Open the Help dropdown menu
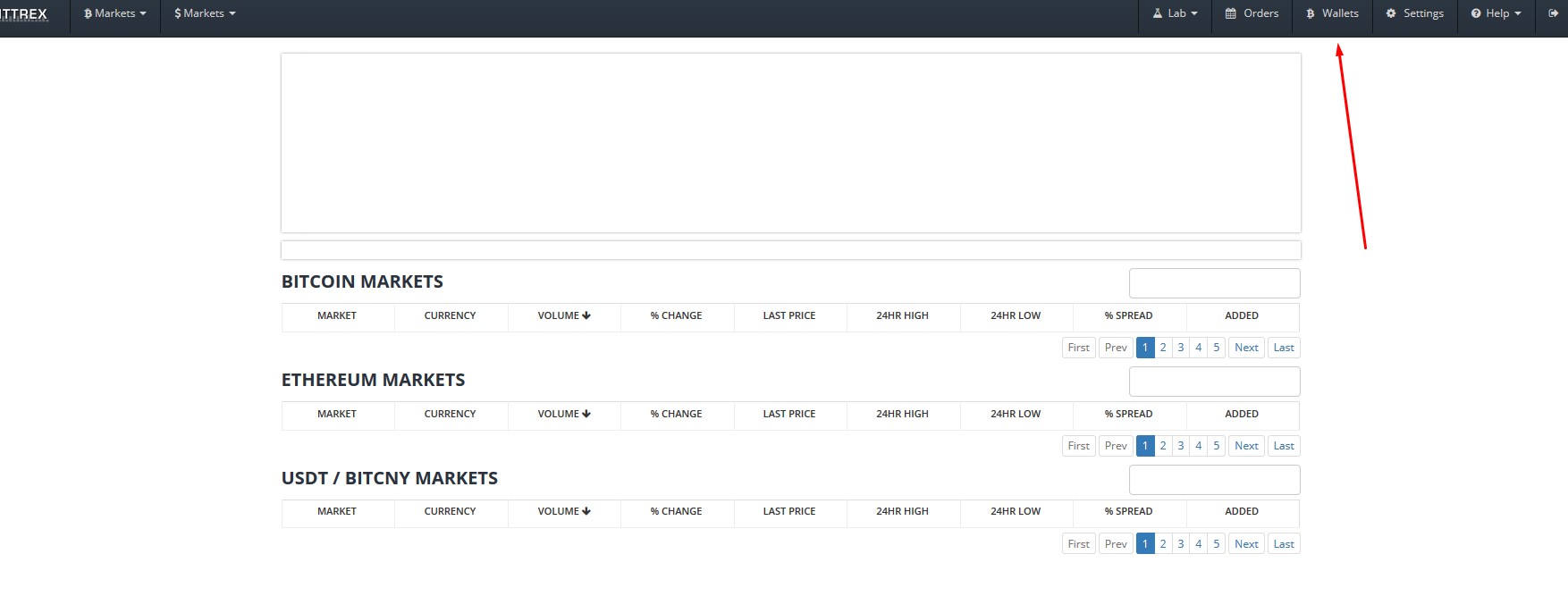1568x613 pixels. 1496,13
